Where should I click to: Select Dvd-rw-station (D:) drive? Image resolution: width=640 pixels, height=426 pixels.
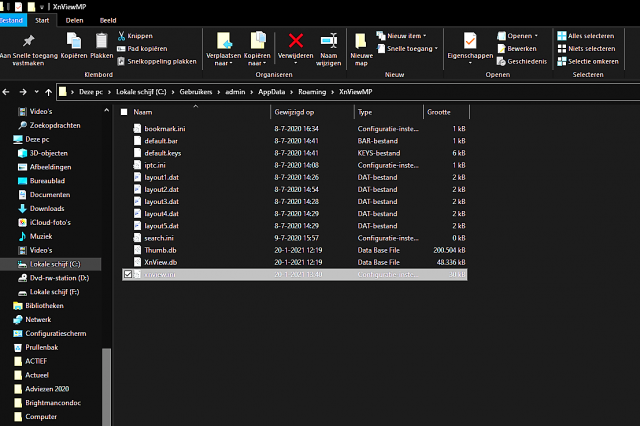pos(53,278)
